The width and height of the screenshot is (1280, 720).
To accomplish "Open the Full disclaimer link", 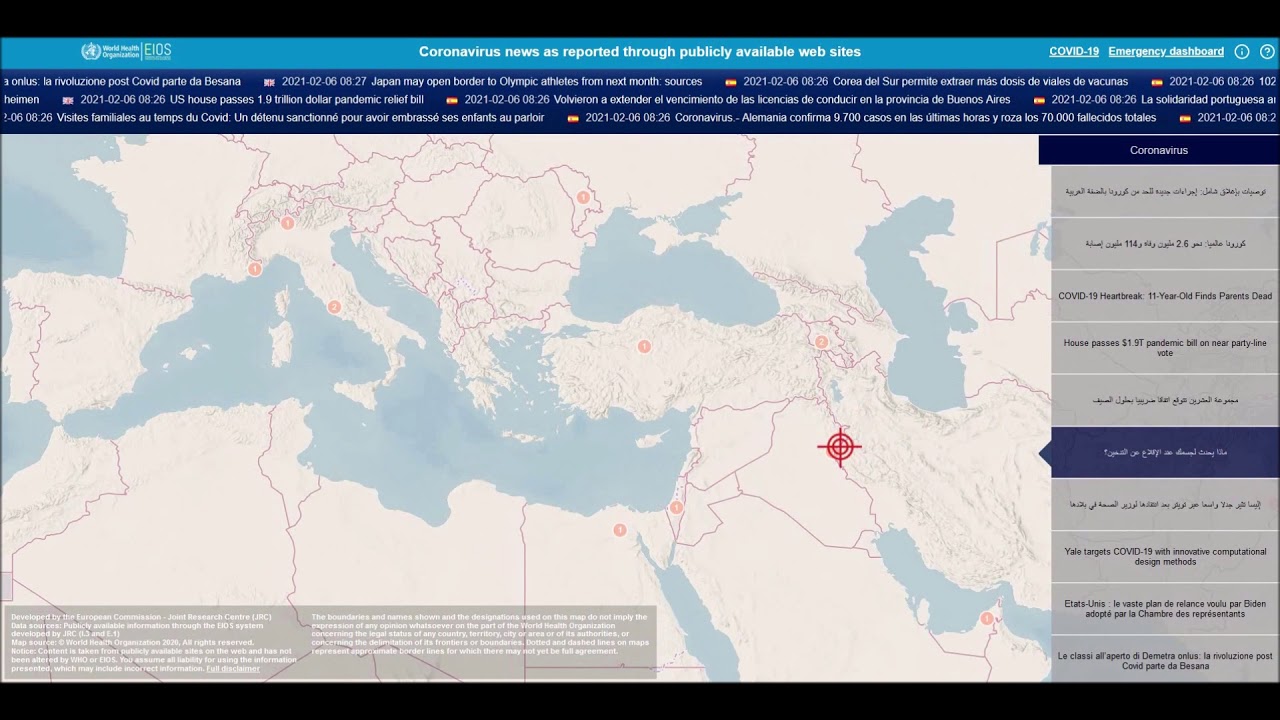I will 233,669.
